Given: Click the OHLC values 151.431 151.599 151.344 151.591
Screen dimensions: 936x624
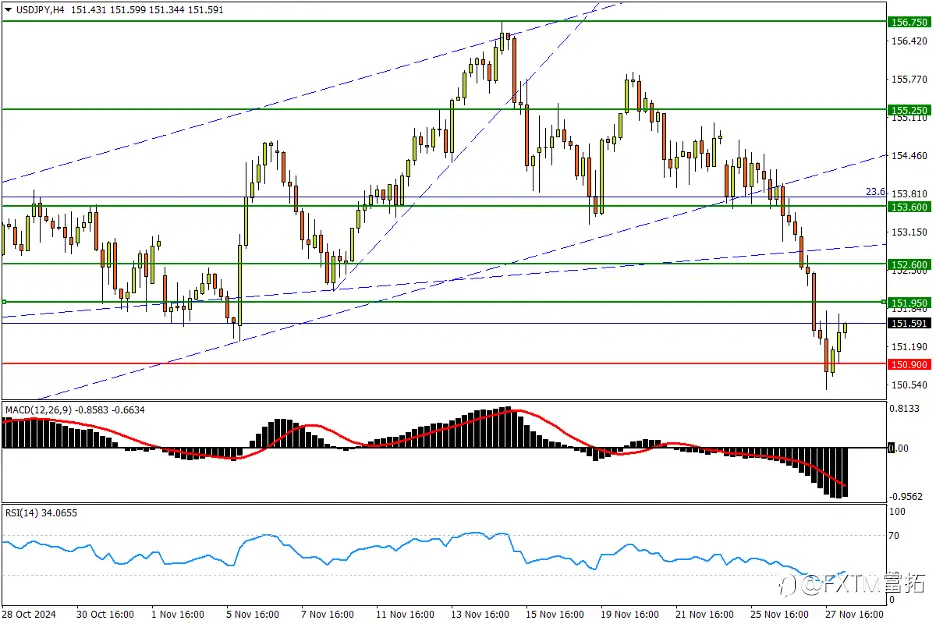Looking at the screenshot, I should pyautogui.click(x=147, y=10).
